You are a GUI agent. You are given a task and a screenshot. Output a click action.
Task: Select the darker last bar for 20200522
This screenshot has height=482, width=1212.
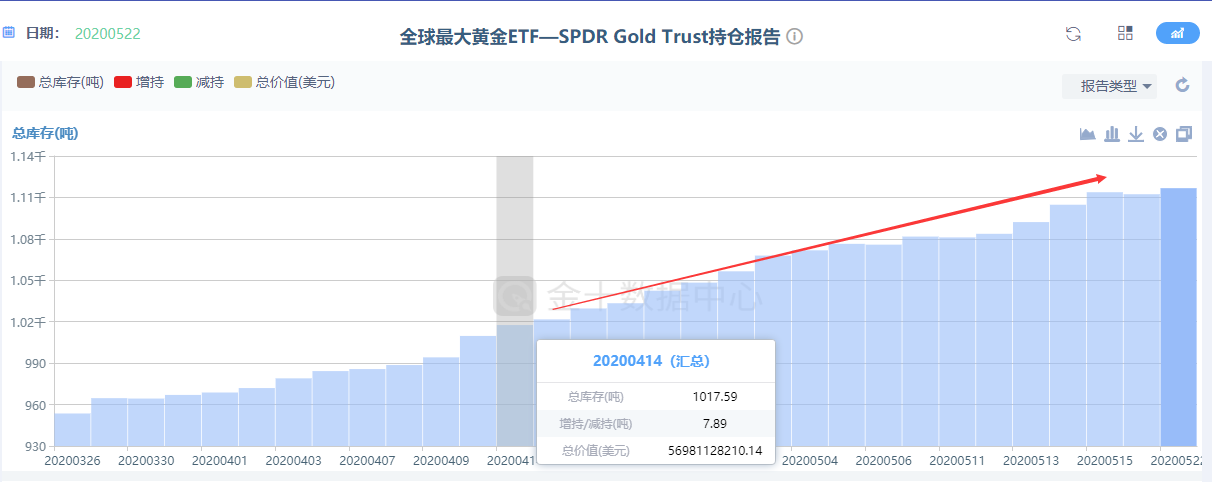coord(1178,317)
